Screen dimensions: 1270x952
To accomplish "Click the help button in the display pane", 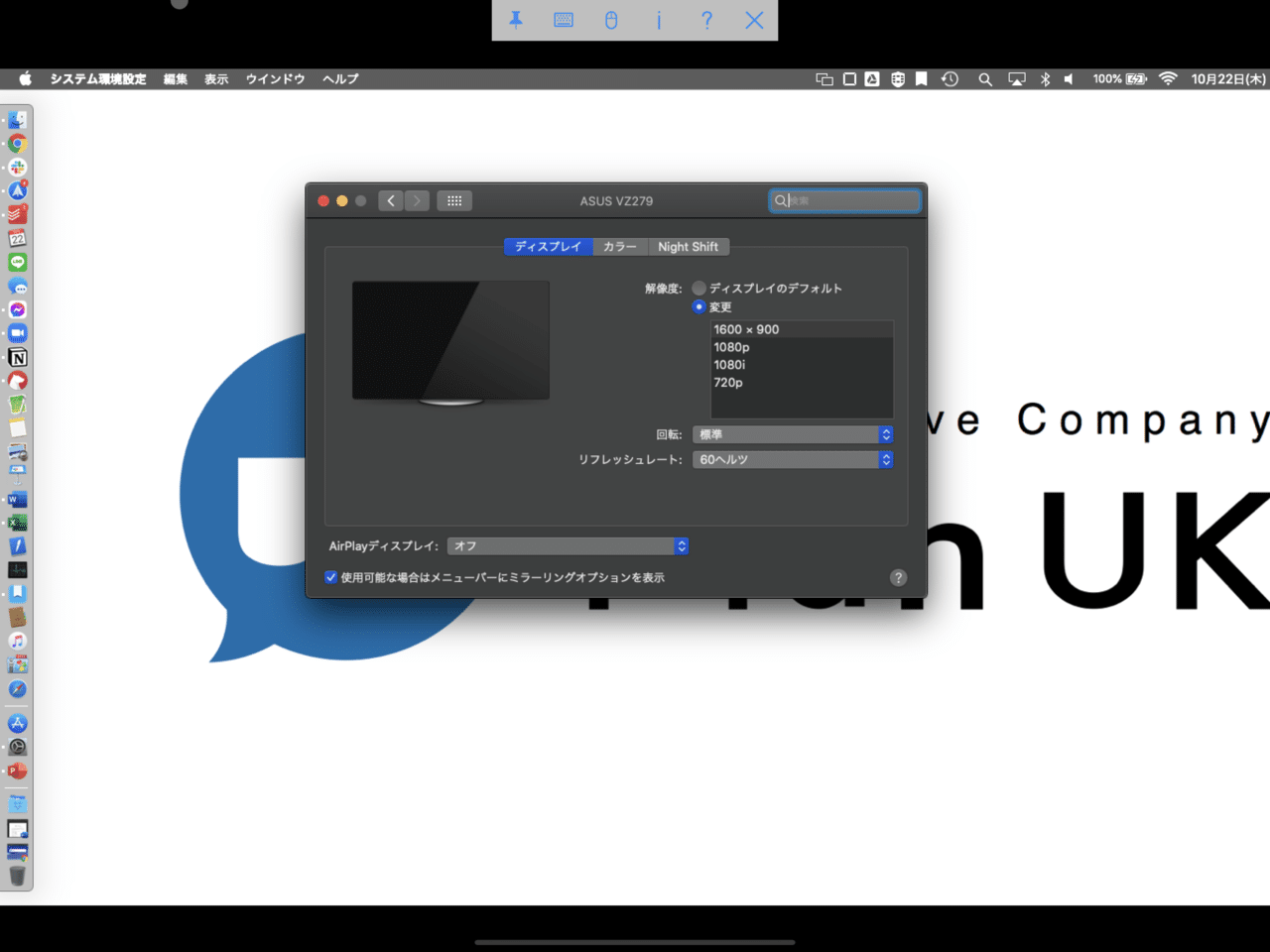I will pyautogui.click(x=898, y=578).
